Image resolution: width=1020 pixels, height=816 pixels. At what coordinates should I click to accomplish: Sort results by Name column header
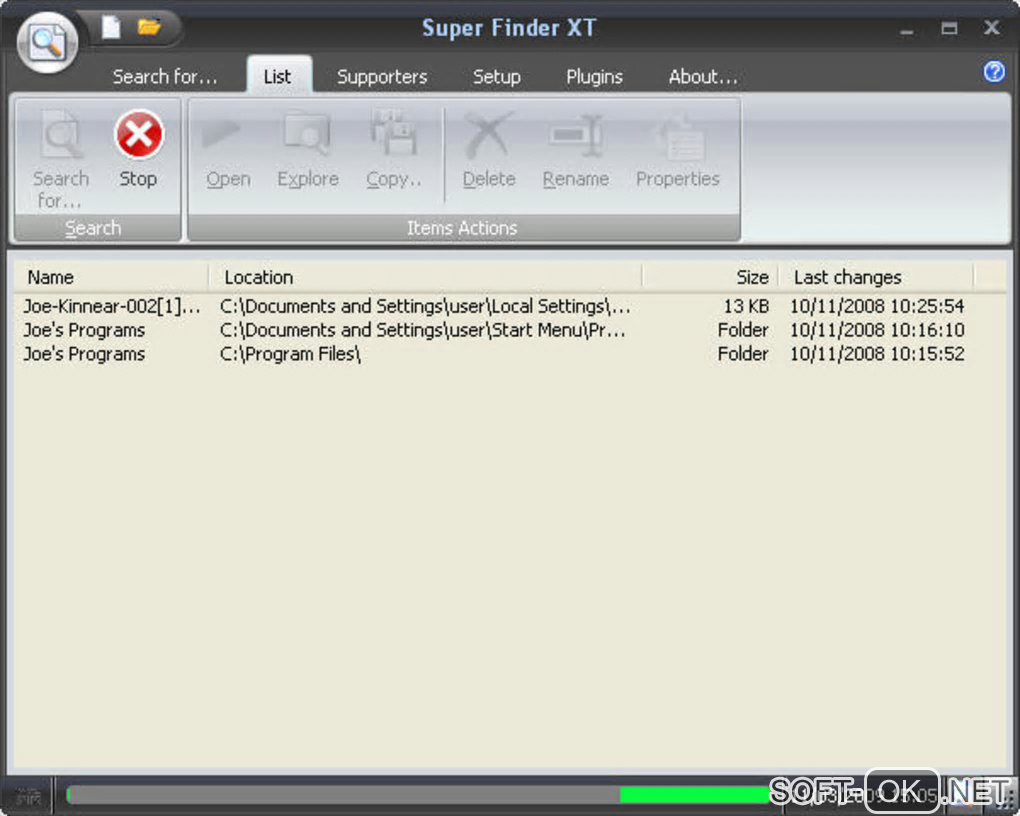111,277
